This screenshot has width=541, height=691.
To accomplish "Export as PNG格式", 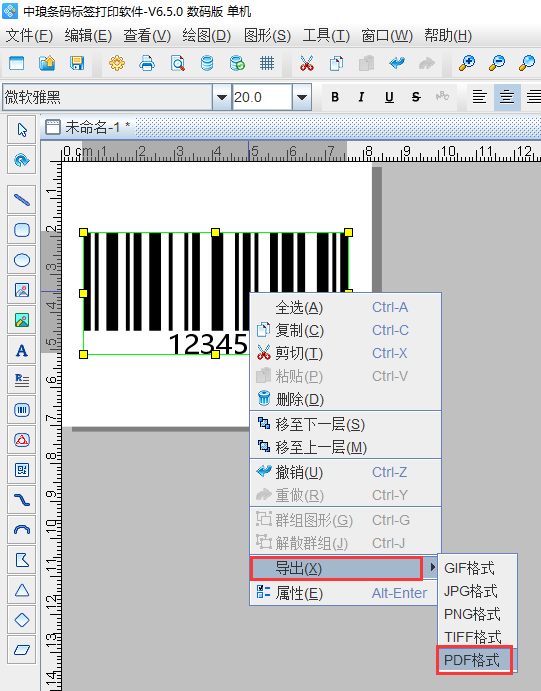I will (477, 614).
